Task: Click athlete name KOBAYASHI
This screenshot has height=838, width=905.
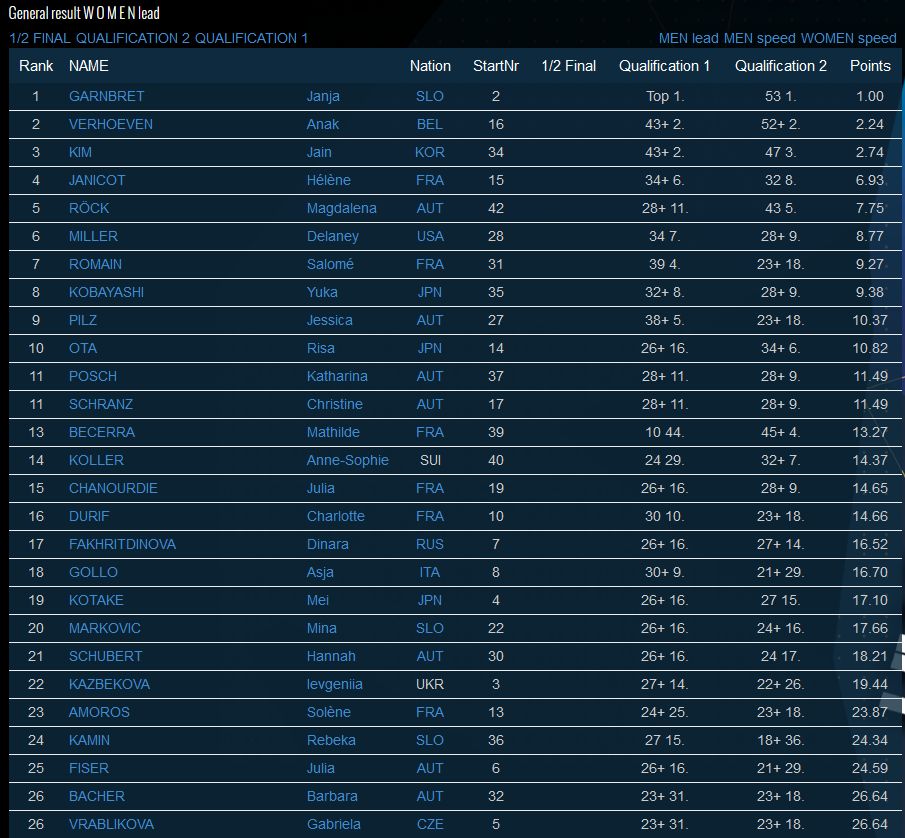Action: (x=107, y=292)
